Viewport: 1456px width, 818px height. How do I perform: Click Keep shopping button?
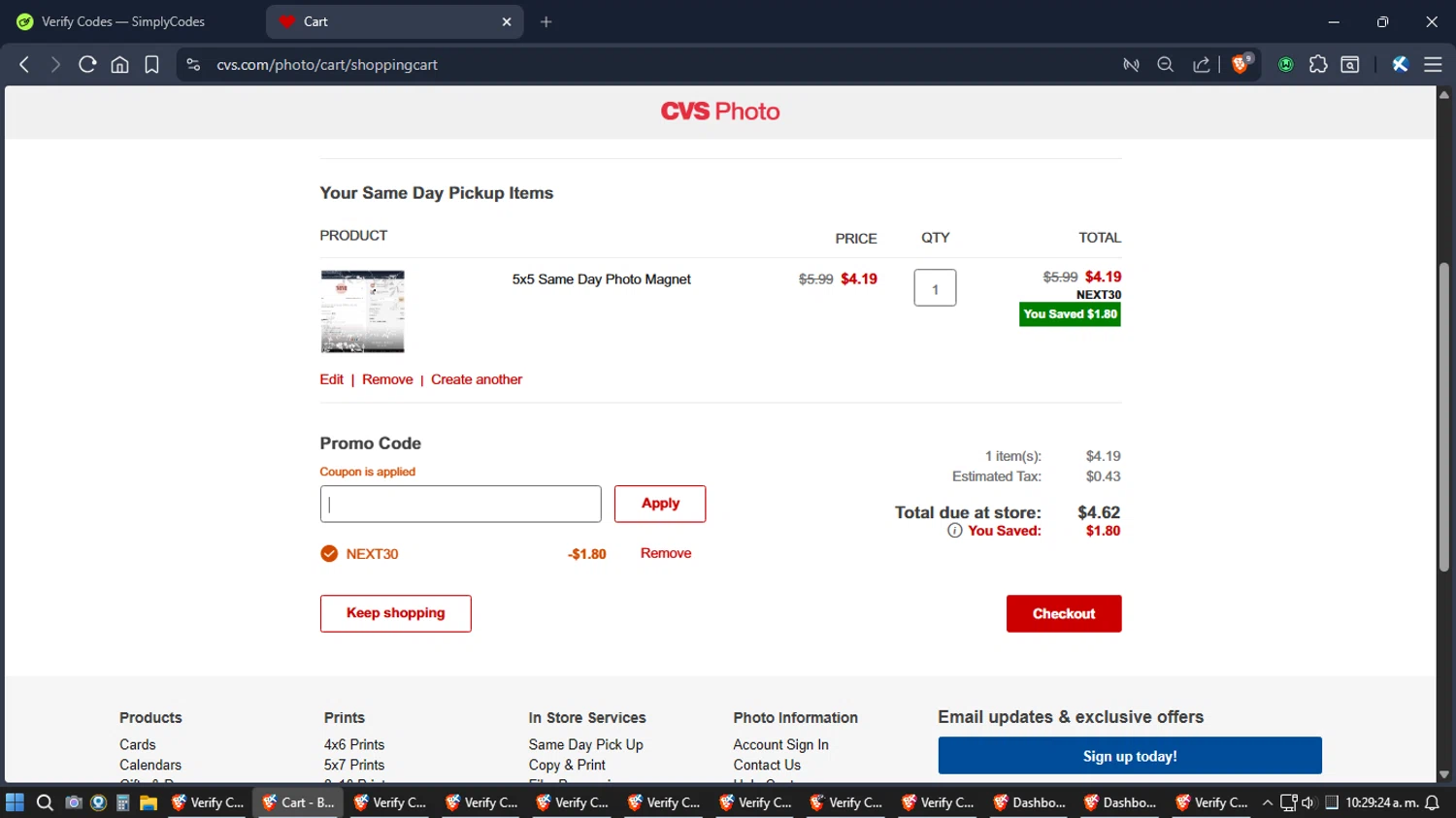[396, 613]
